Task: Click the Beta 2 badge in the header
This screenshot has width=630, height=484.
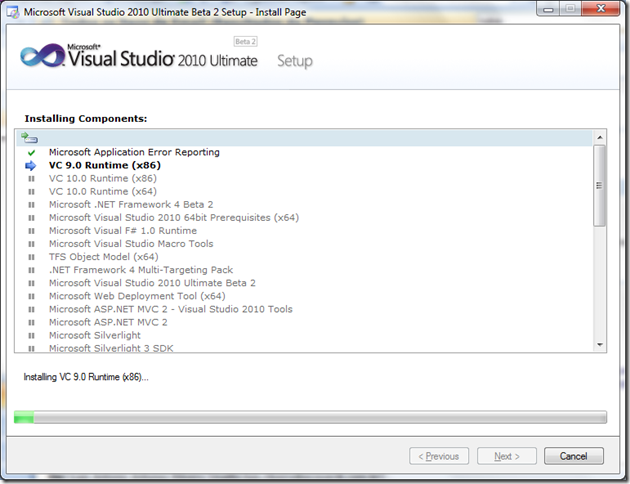Action: 245,42
